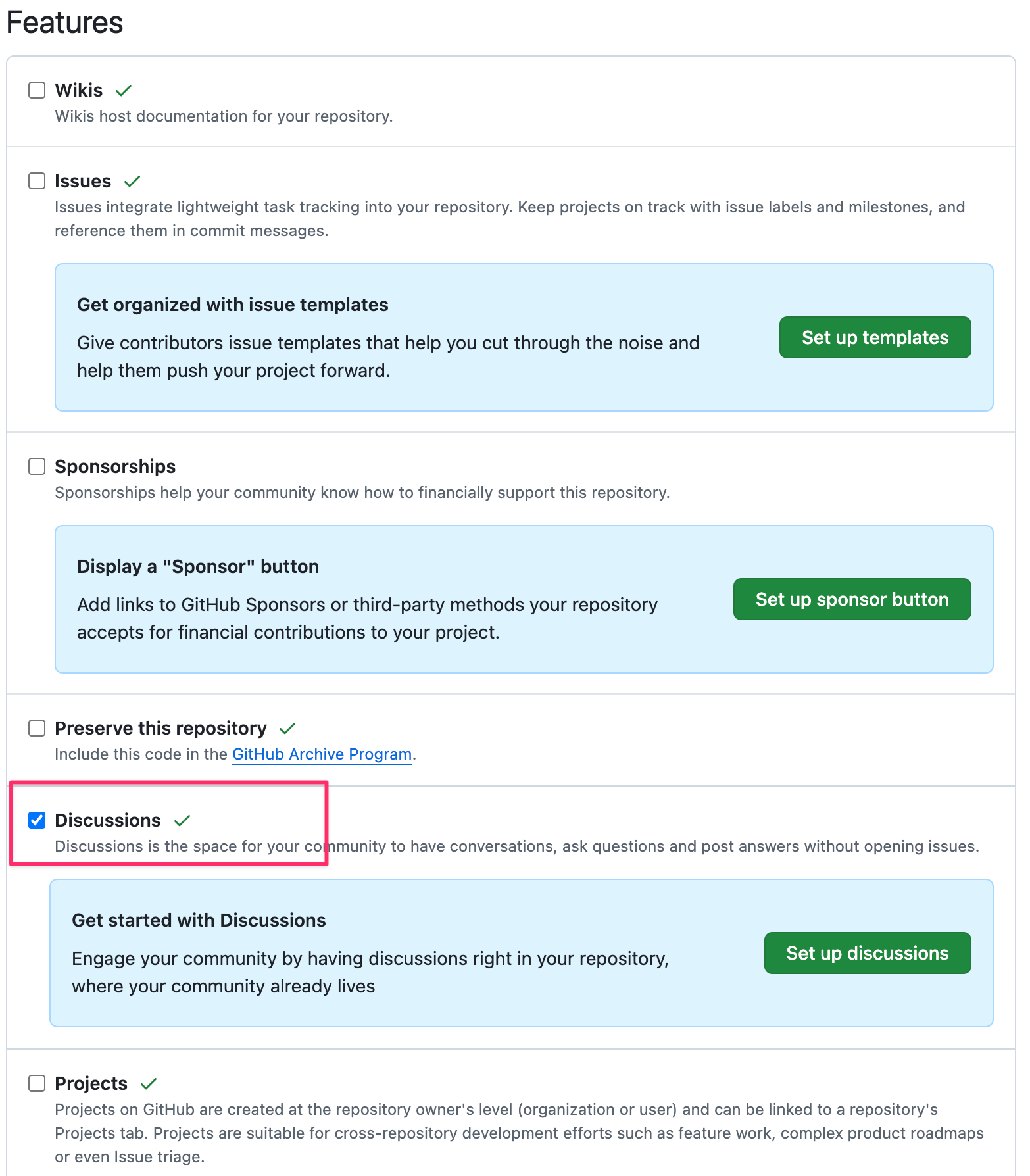This screenshot has width=1030, height=1176.
Task: Open the GitHub Archive Program link
Action: click(322, 754)
